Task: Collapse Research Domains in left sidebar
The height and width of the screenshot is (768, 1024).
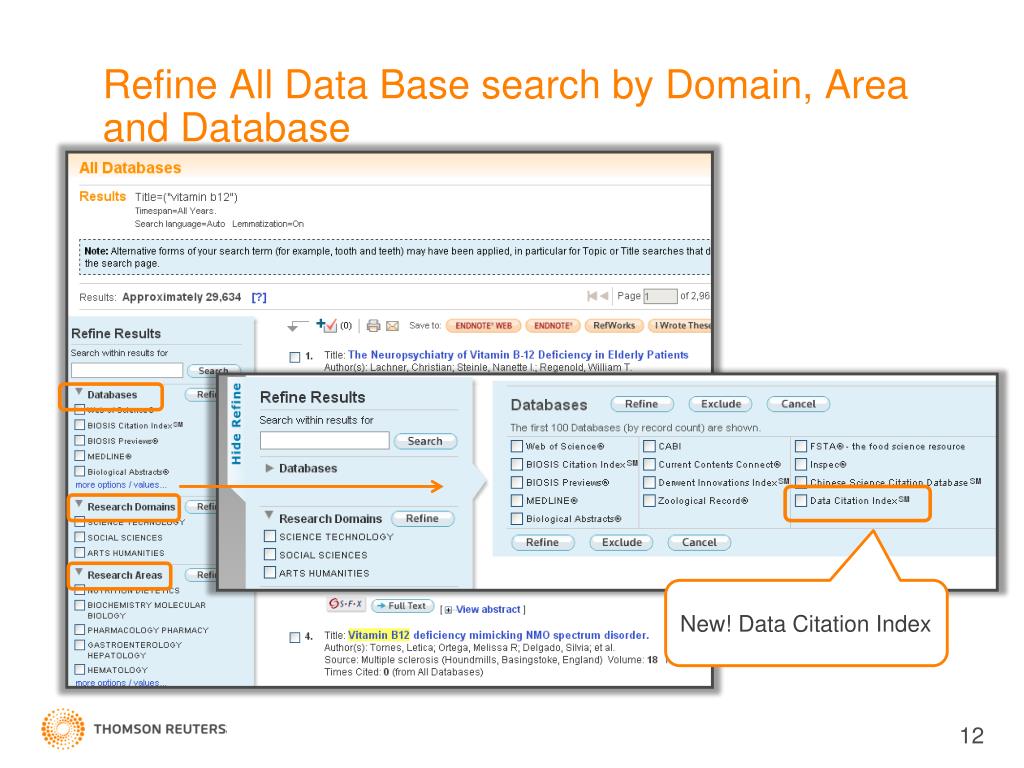Action: (x=79, y=505)
